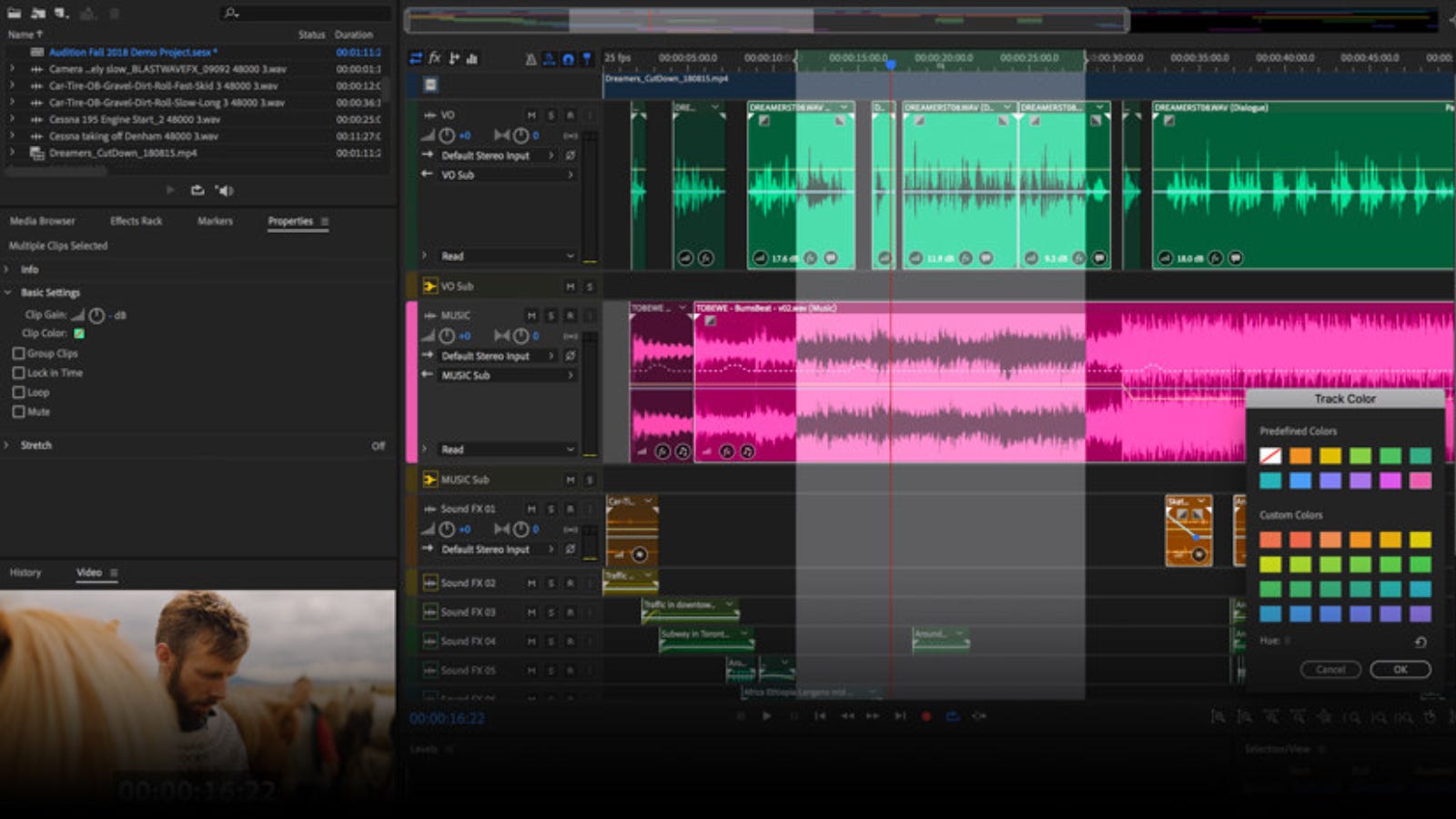Viewport: 1456px width, 819px height.
Task: Toggle the Files panel auto-play speaker icon
Action: pyautogui.click(x=224, y=190)
